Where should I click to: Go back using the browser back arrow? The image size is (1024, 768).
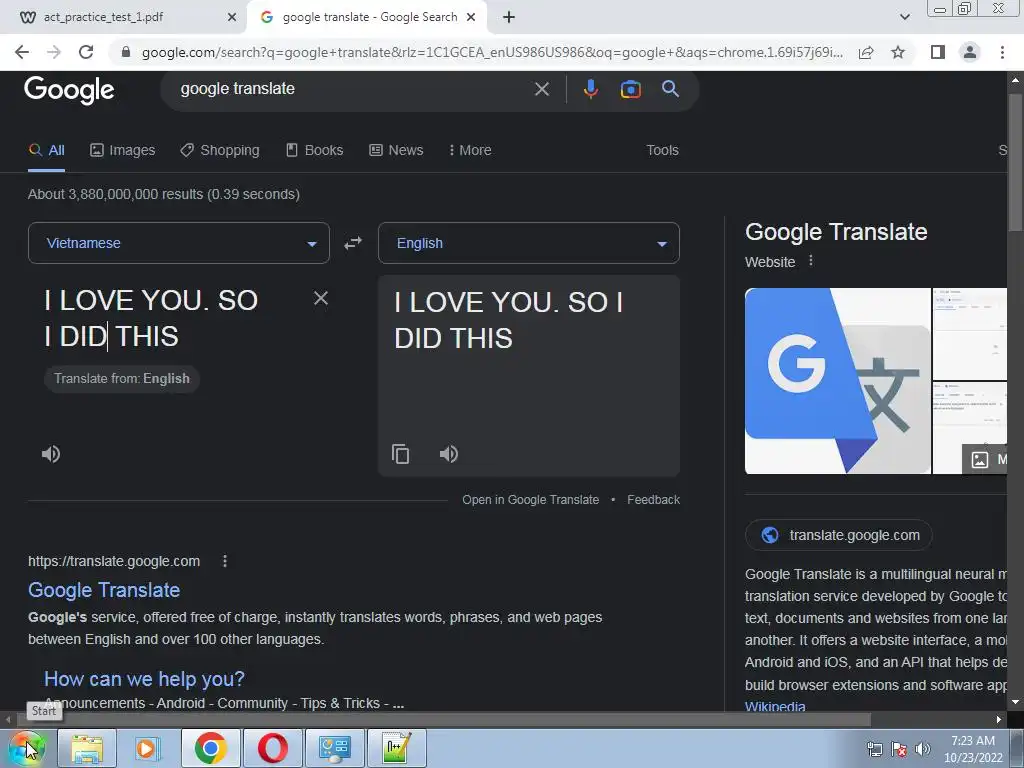pos(22,52)
